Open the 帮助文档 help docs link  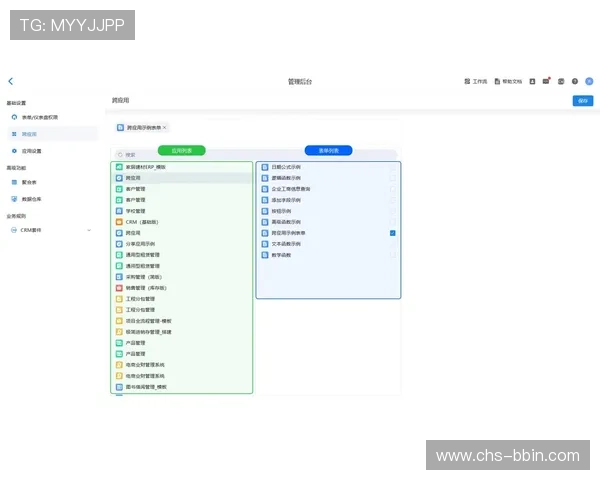click(x=508, y=81)
